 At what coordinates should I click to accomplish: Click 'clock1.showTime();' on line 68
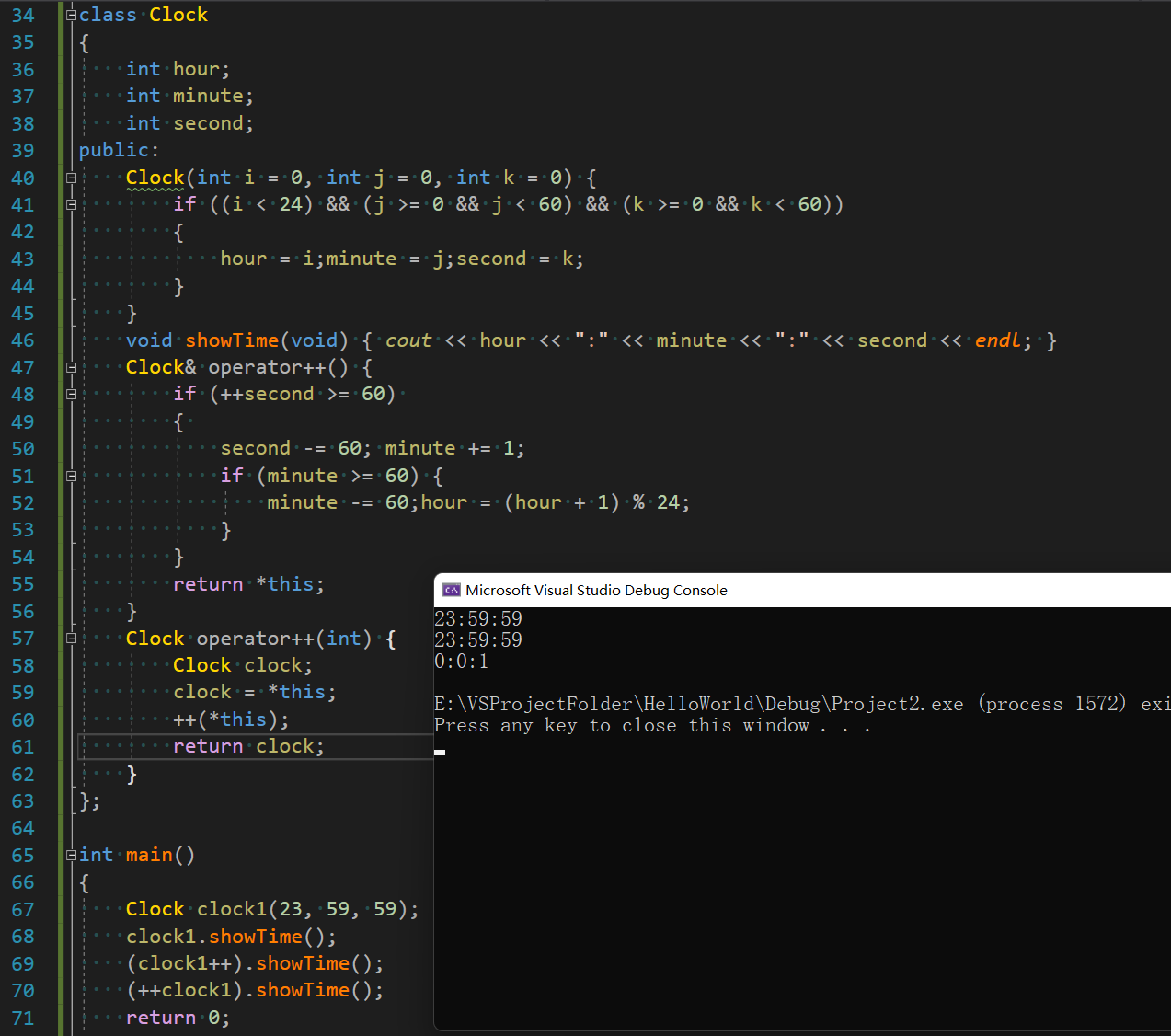232,937
